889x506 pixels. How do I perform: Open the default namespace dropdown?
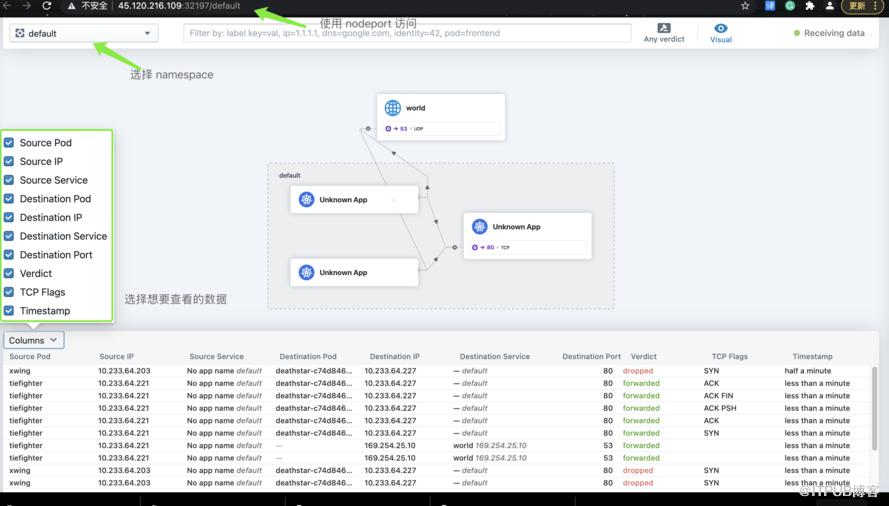84,33
